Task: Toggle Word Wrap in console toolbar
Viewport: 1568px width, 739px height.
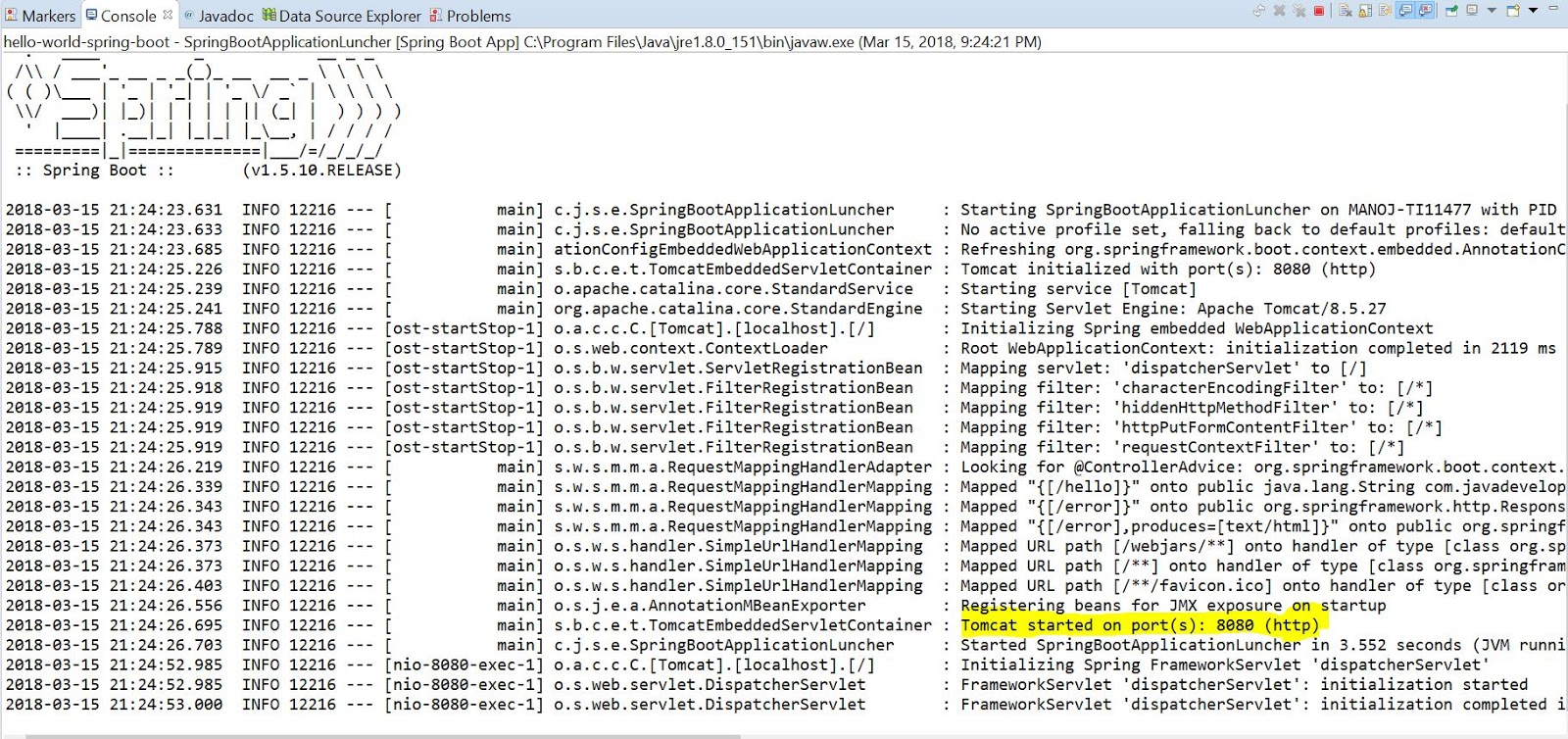Action: [1385, 11]
